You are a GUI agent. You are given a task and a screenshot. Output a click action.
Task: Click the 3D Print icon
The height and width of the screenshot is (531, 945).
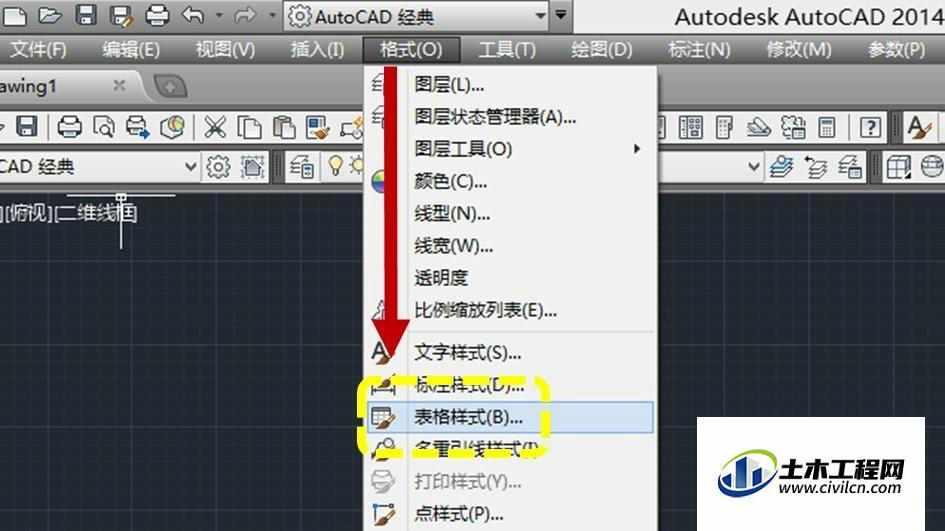173,127
